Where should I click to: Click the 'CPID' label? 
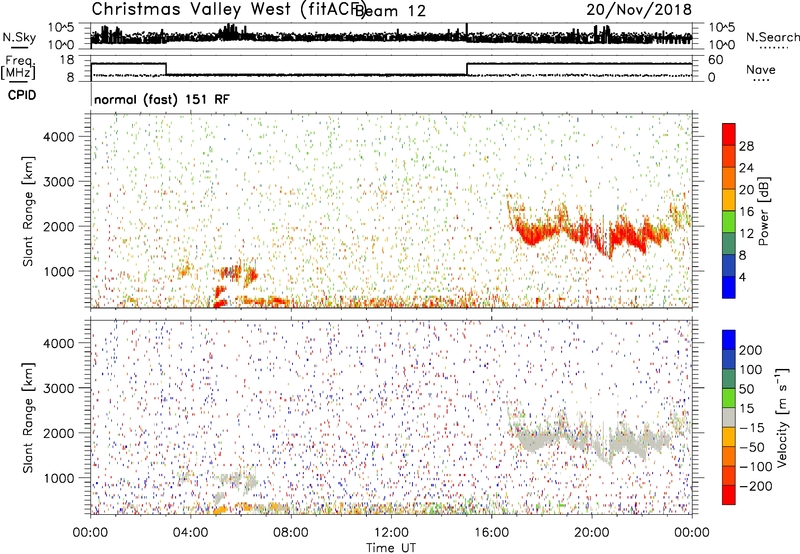click(x=22, y=95)
